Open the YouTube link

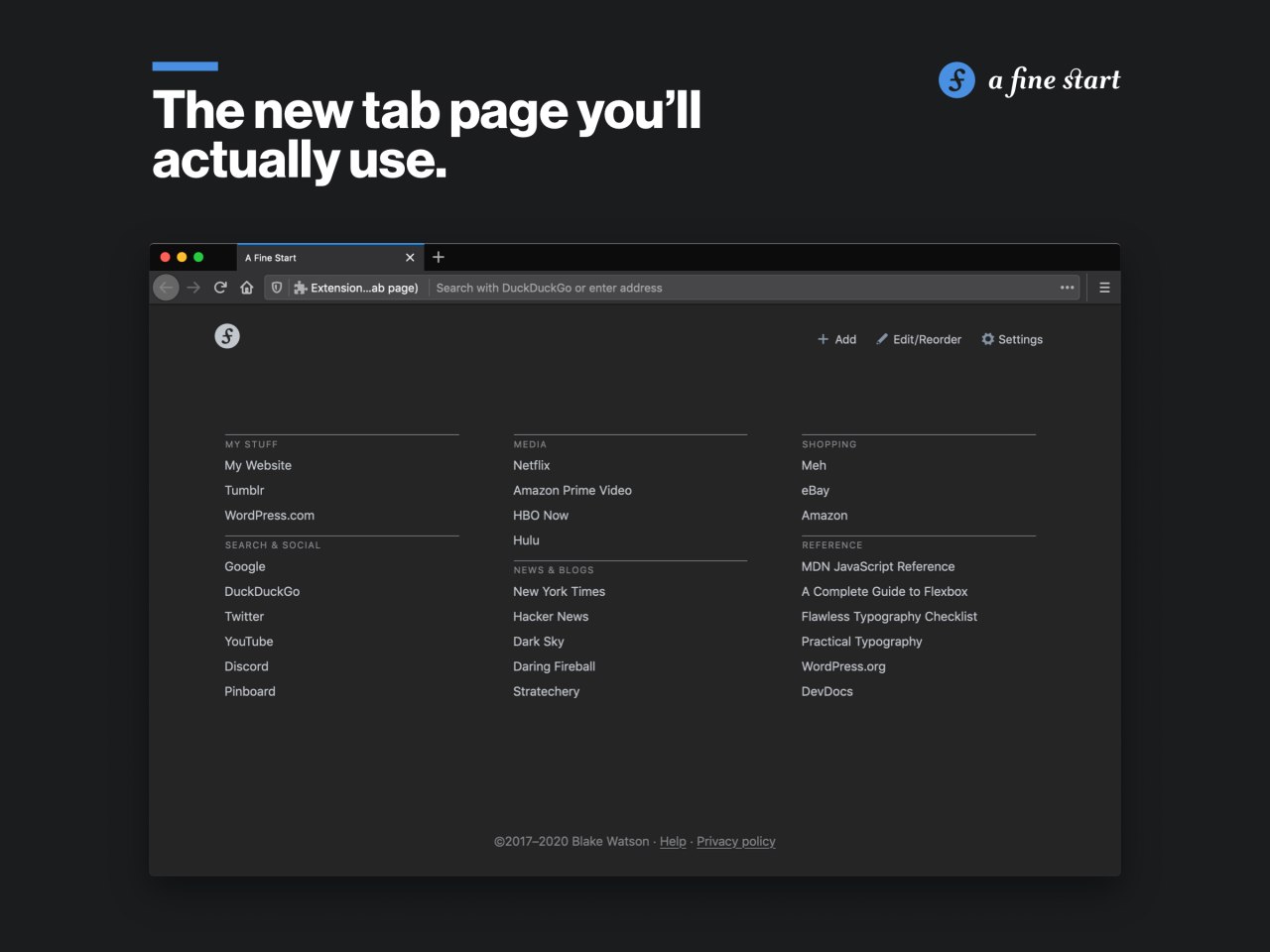point(249,642)
